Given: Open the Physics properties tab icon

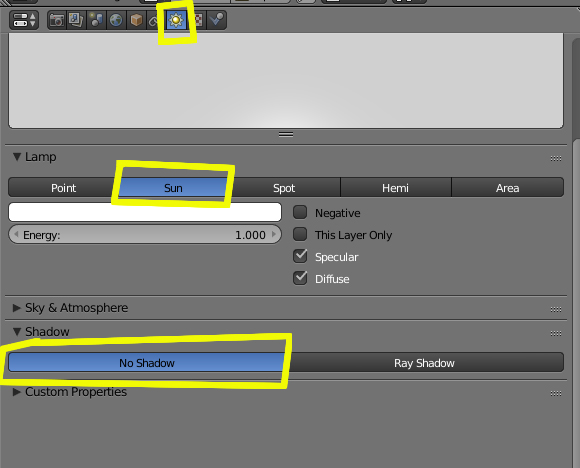Looking at the screenshot, I should tap(216, 20).
